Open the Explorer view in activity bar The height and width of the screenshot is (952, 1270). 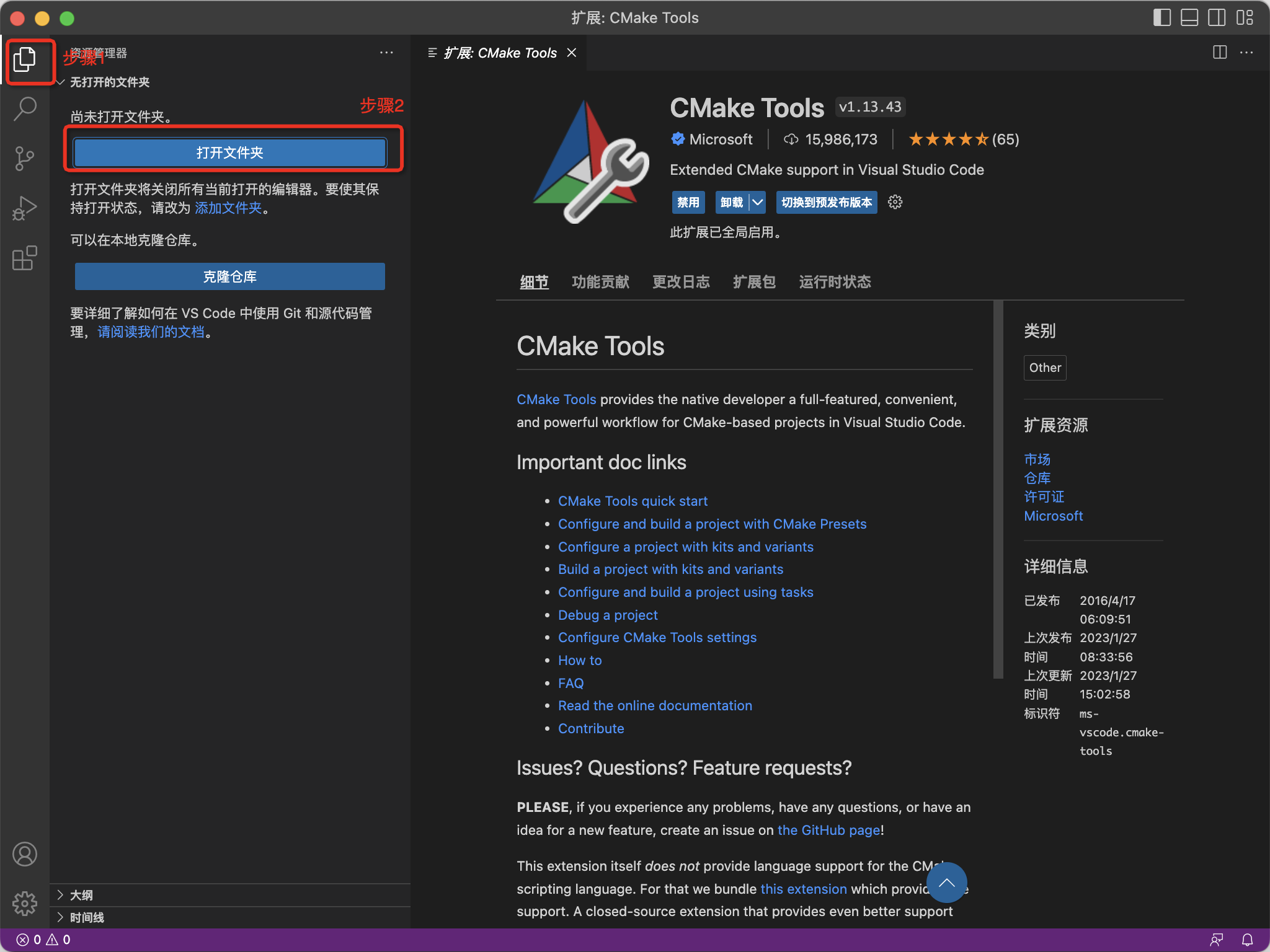[25, 59]
